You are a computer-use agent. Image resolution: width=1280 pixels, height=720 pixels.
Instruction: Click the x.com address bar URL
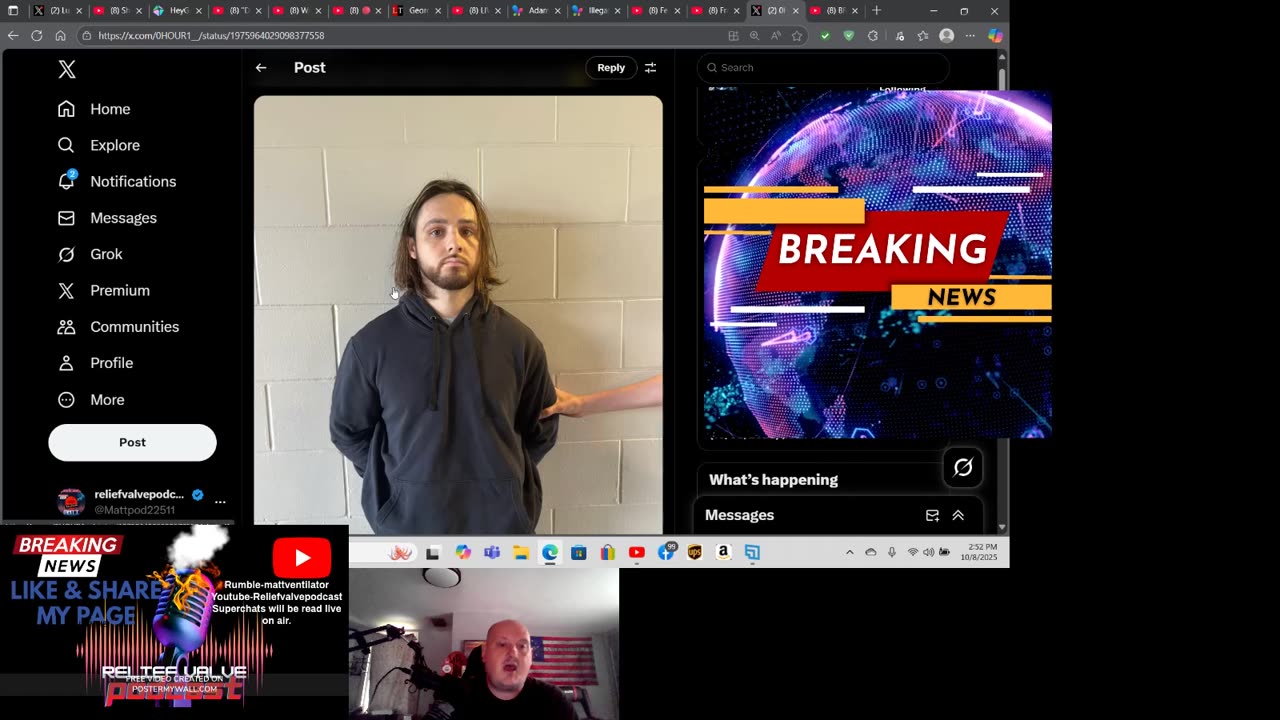click(211, 35)
